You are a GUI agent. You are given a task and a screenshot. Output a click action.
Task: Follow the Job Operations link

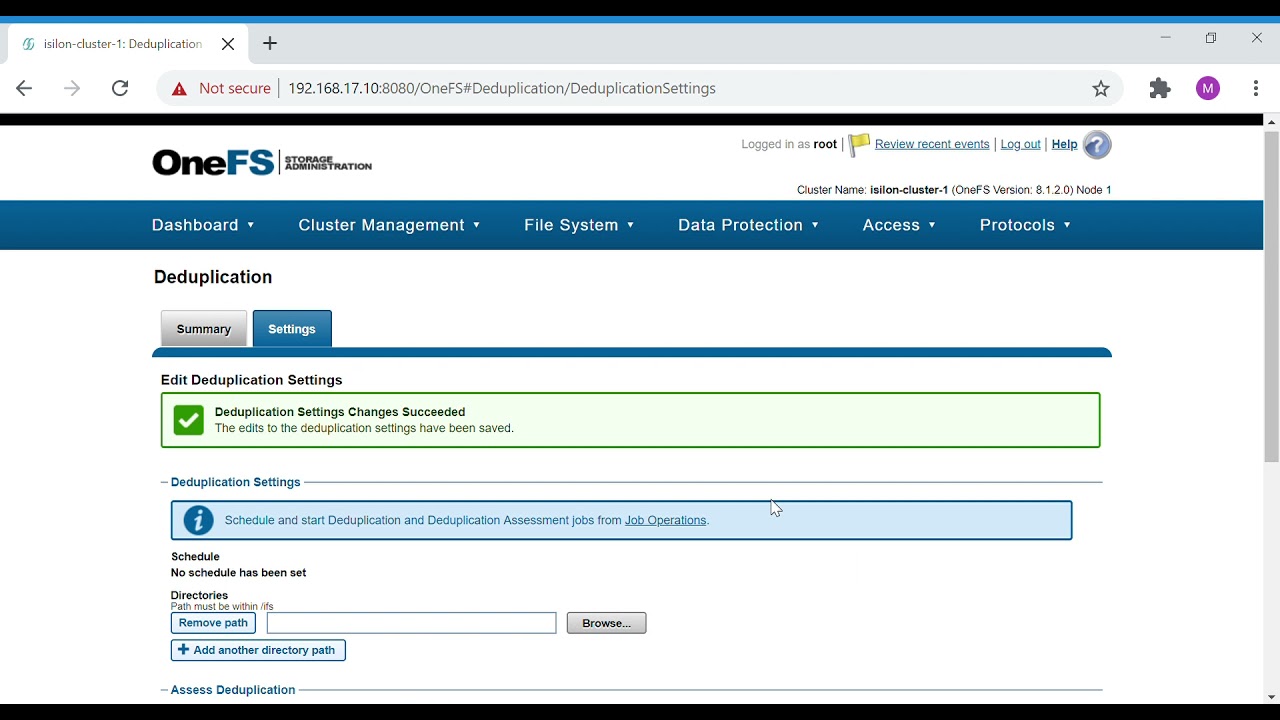pyautogui.click(x=666, y=520)
